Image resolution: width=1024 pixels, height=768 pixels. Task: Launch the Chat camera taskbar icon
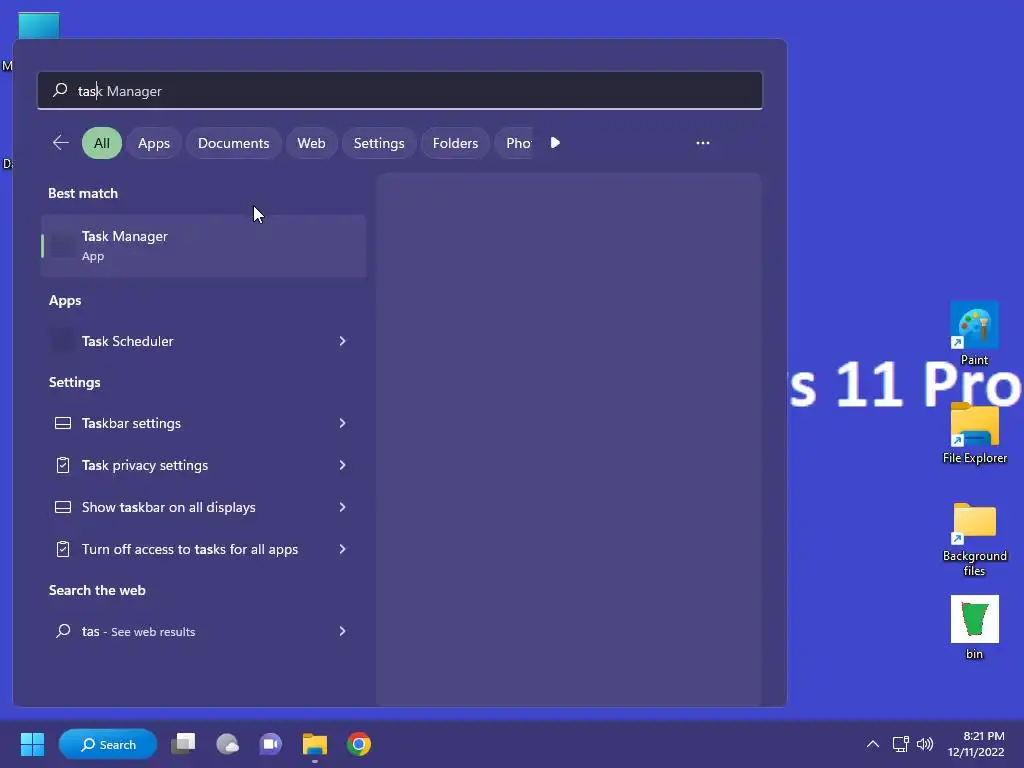pos(270,744)
